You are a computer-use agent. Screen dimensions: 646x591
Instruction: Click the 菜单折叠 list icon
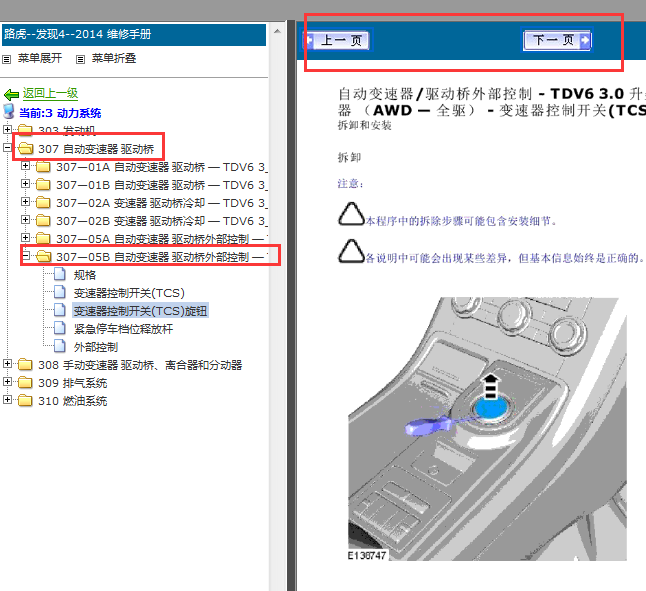80,59
